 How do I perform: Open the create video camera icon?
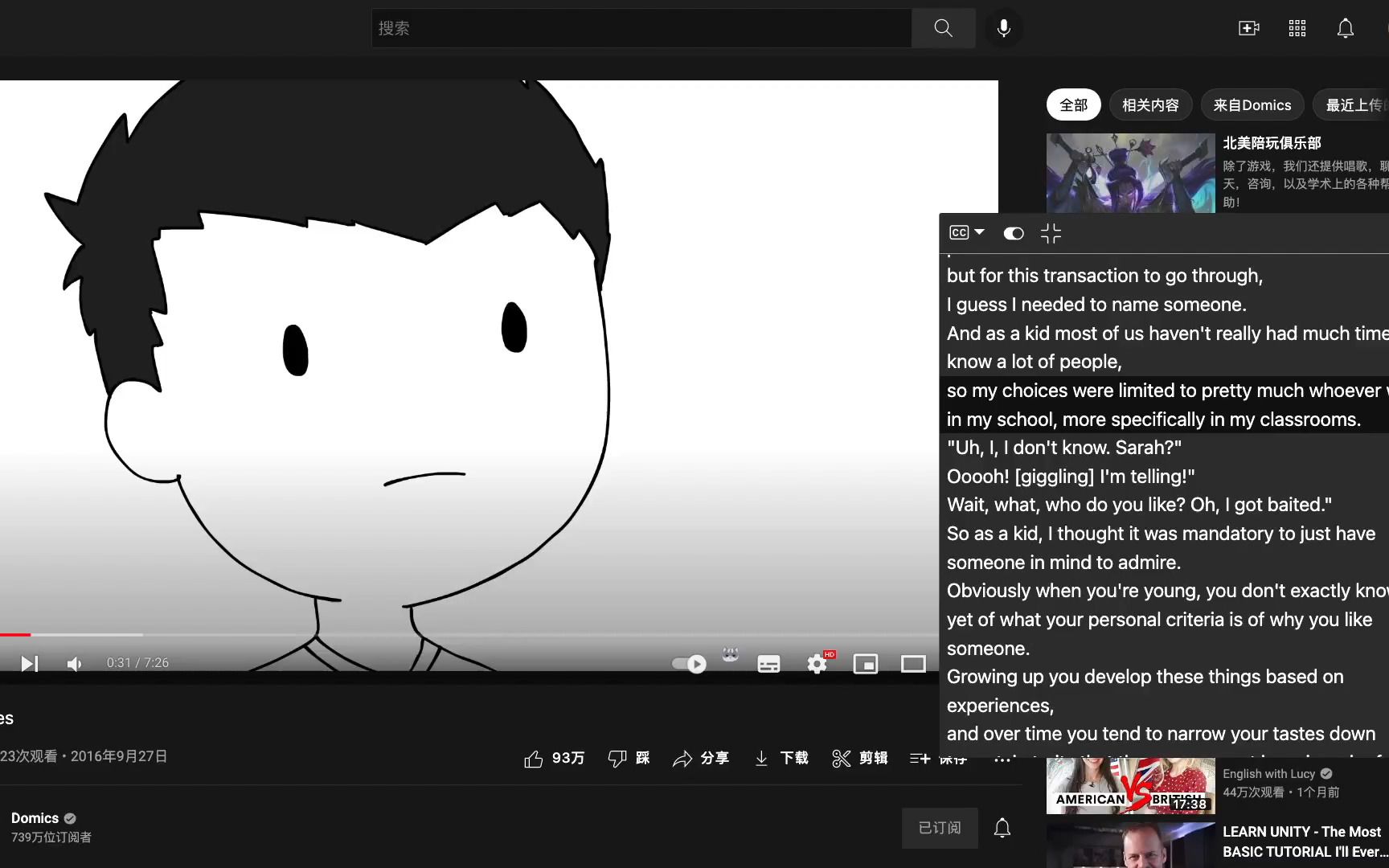[x=1248, y=28]
